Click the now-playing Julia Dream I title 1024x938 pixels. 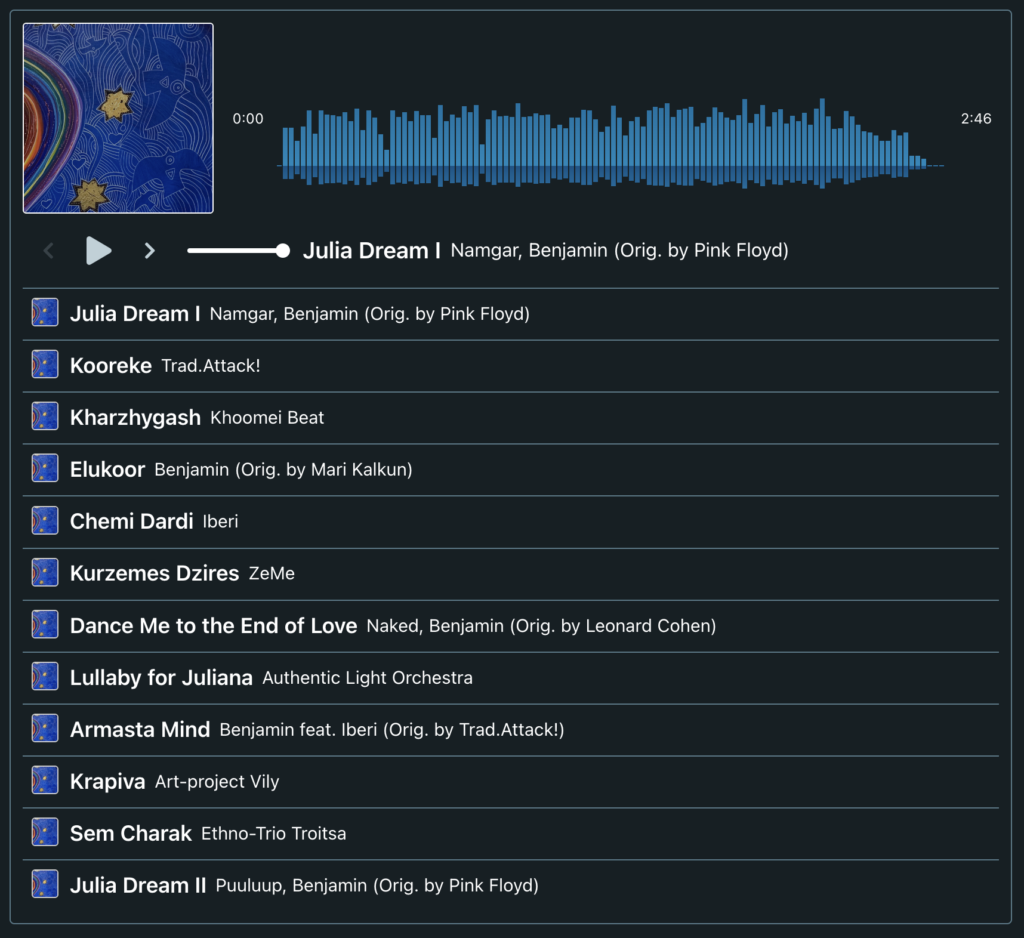tap(372, 251)
